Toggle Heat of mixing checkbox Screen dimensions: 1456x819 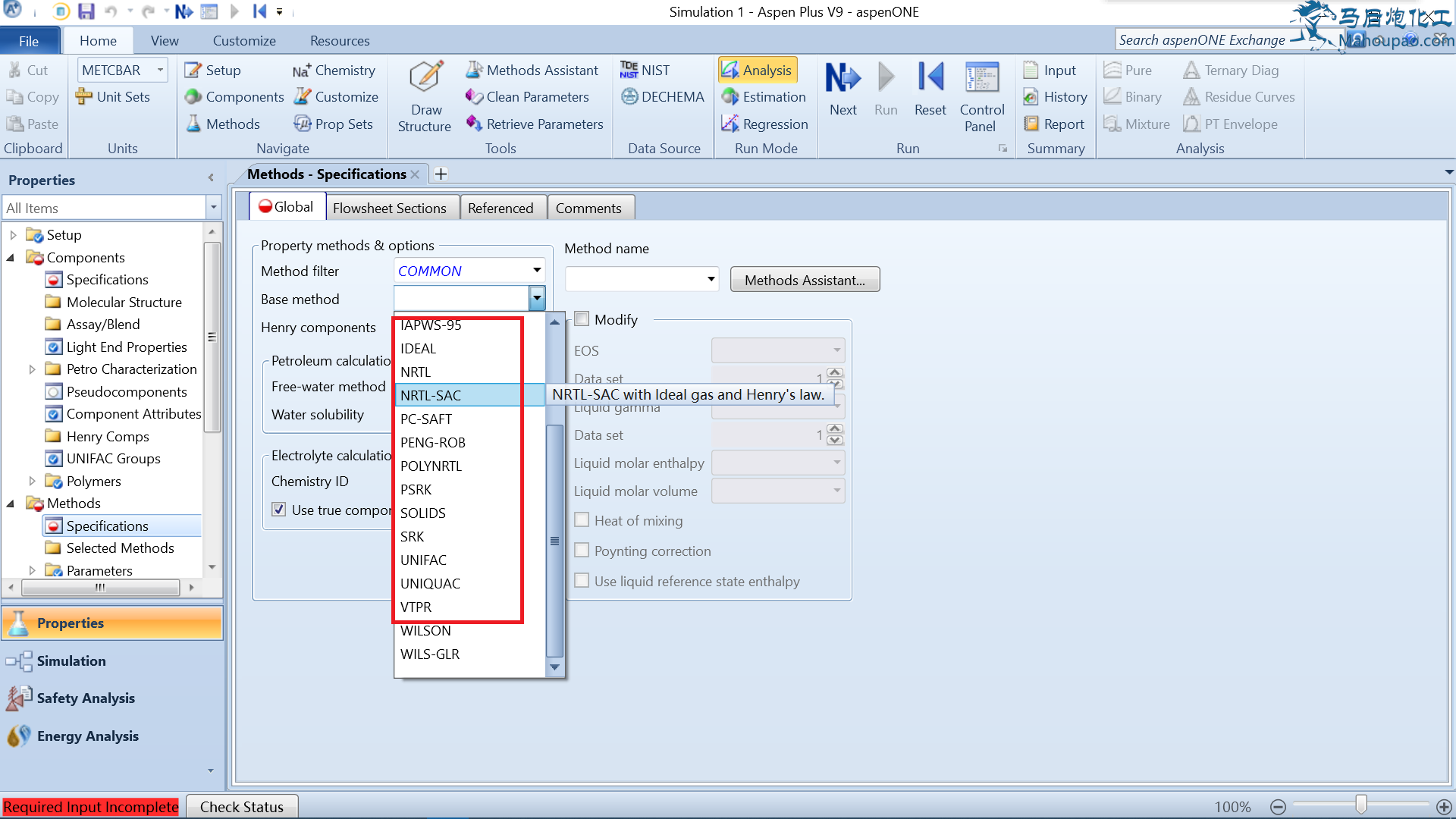coord(582,520)
